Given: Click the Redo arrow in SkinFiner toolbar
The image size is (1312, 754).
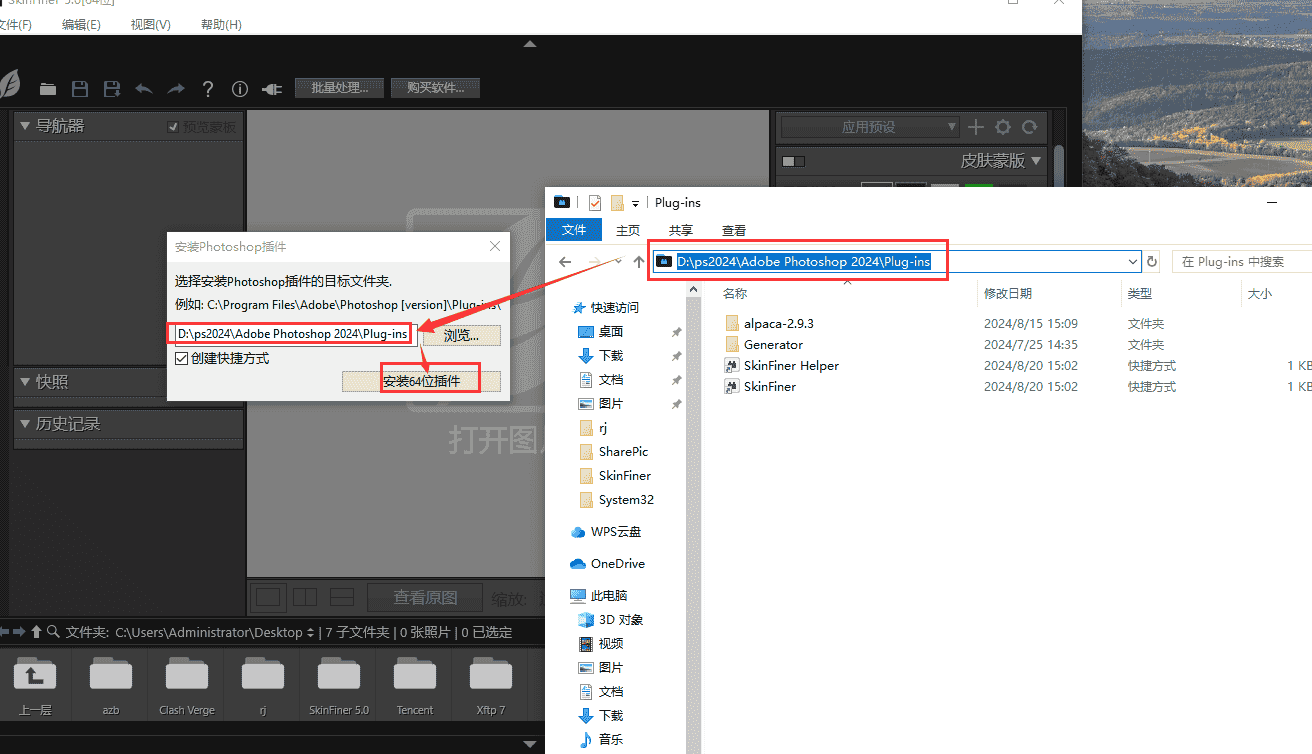Looking at the screenshot, I should point(176,89).
